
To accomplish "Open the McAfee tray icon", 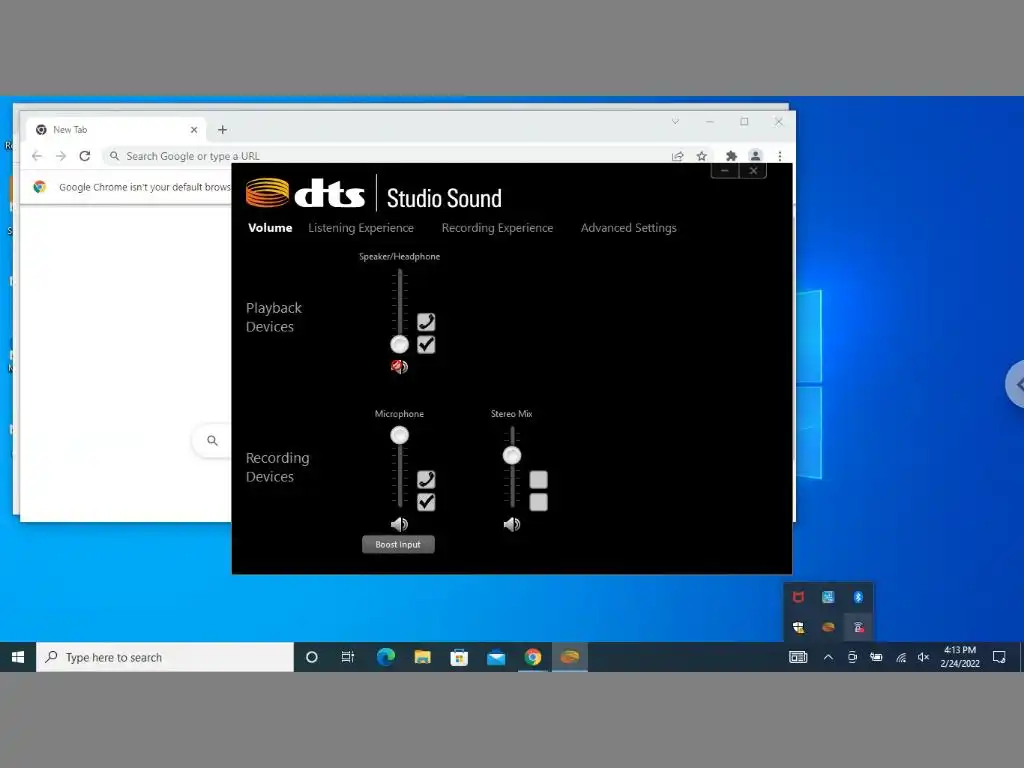I will pos(798,597).
